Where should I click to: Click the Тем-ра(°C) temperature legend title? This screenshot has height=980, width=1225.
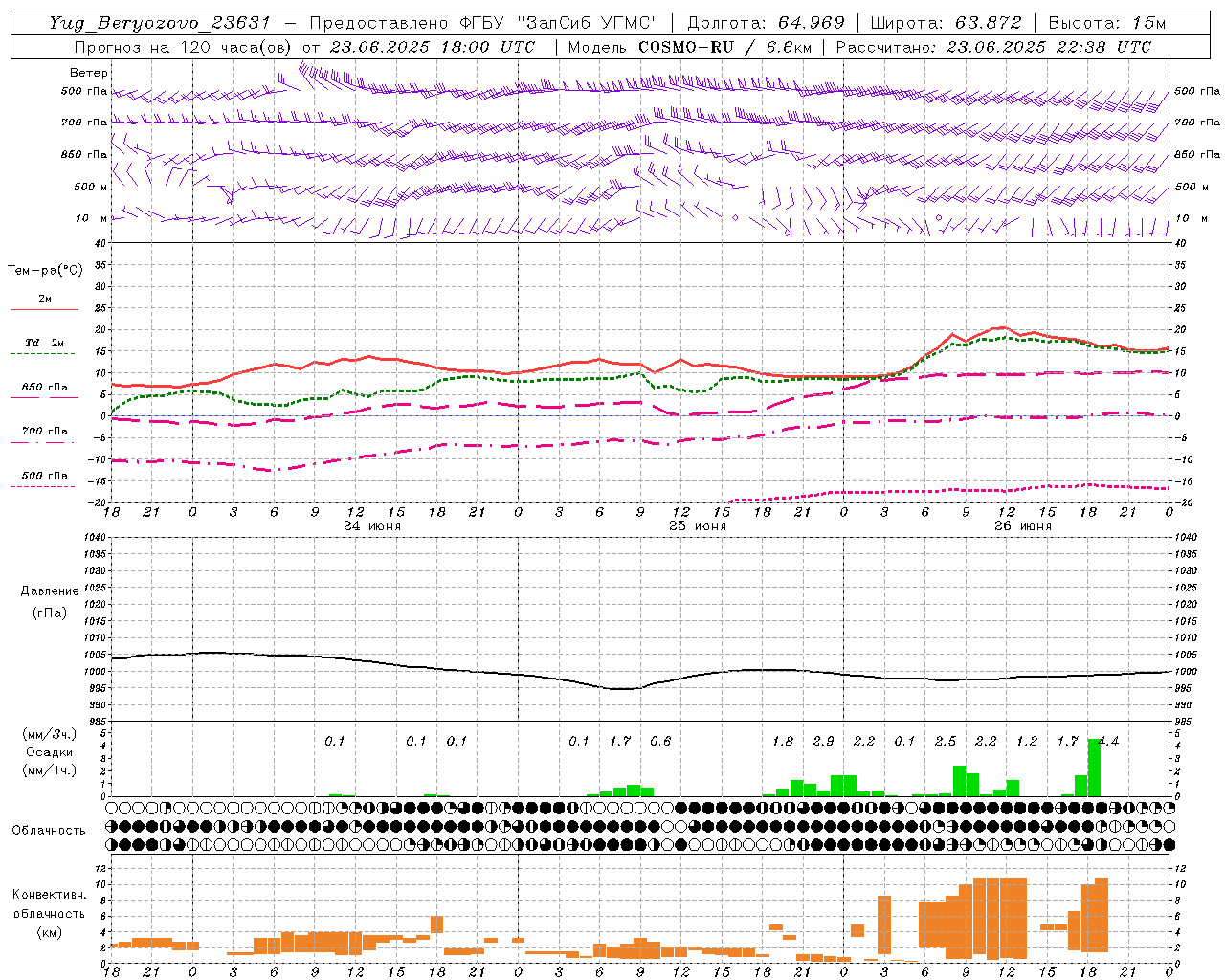(x=45, y=271)
